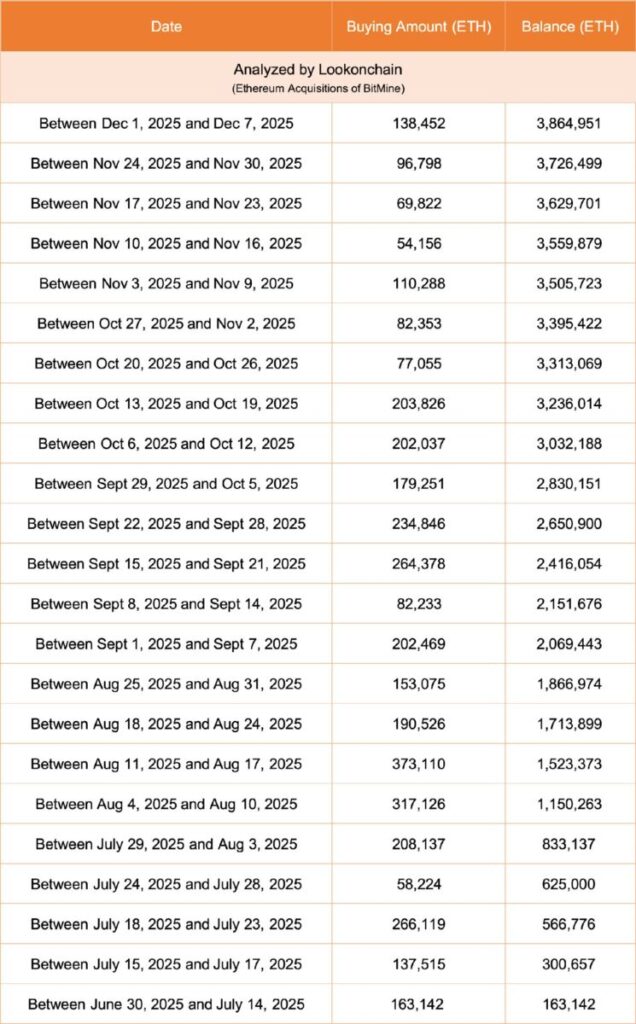The image size is (636, 1024).
Task: Click the Balance (ETH) column header
Action: point(569,26)
